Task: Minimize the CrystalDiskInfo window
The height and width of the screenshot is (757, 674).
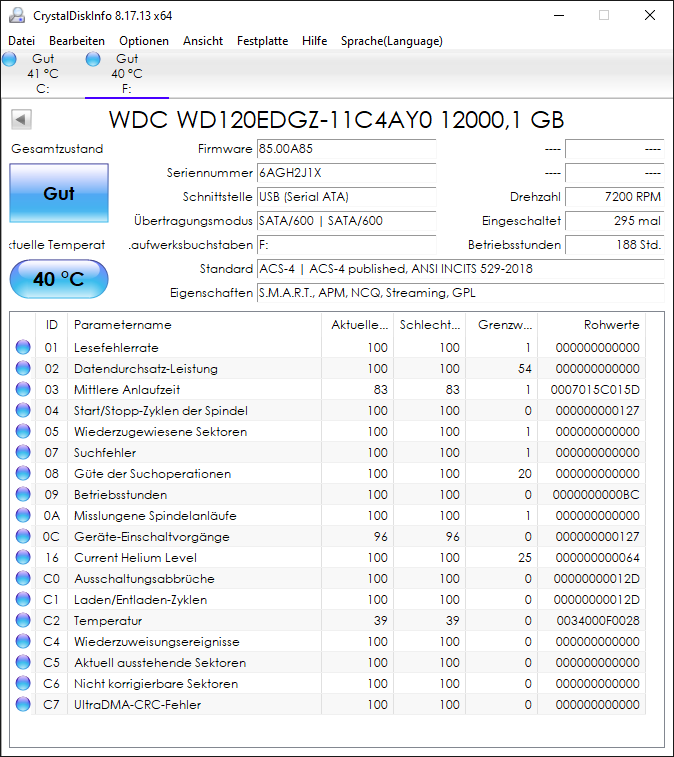Action: [x=559, y=15]
